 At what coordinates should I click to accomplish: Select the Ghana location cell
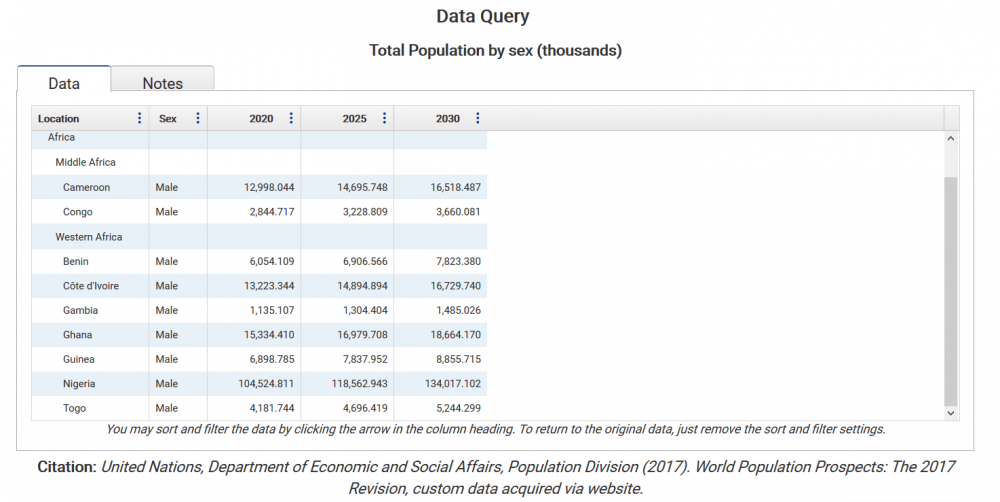[x=90, y=335]
